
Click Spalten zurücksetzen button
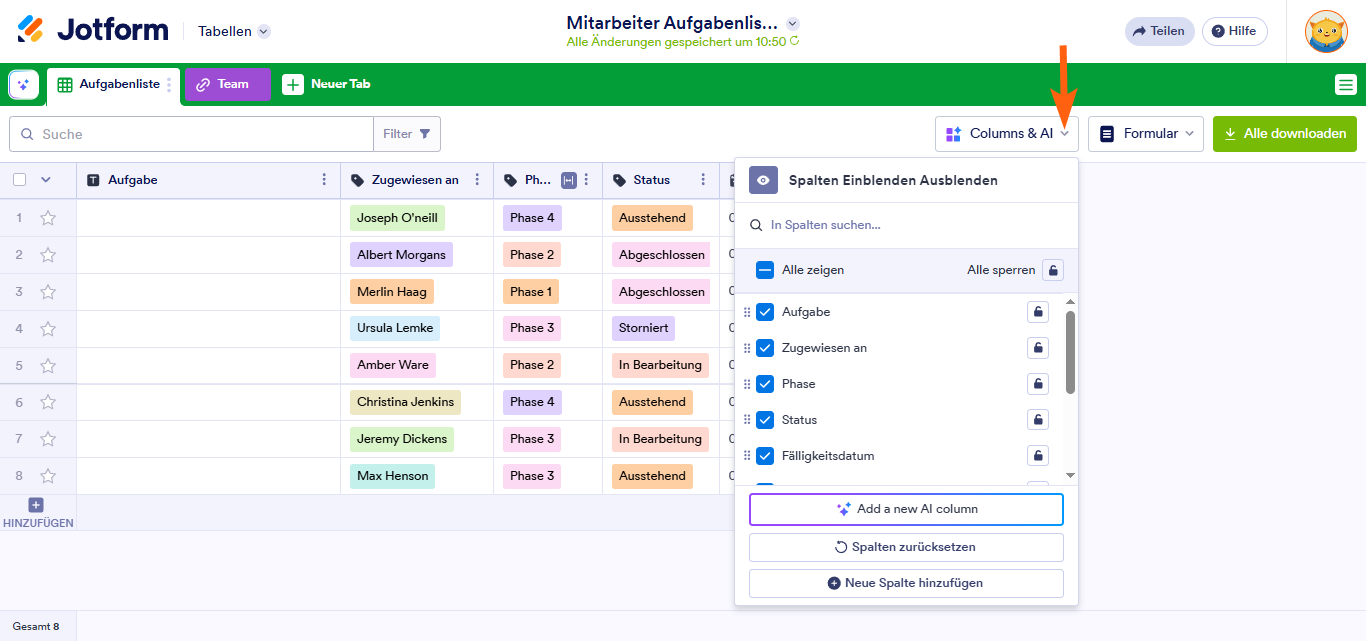pyautogui.click(x=906, y=547)
